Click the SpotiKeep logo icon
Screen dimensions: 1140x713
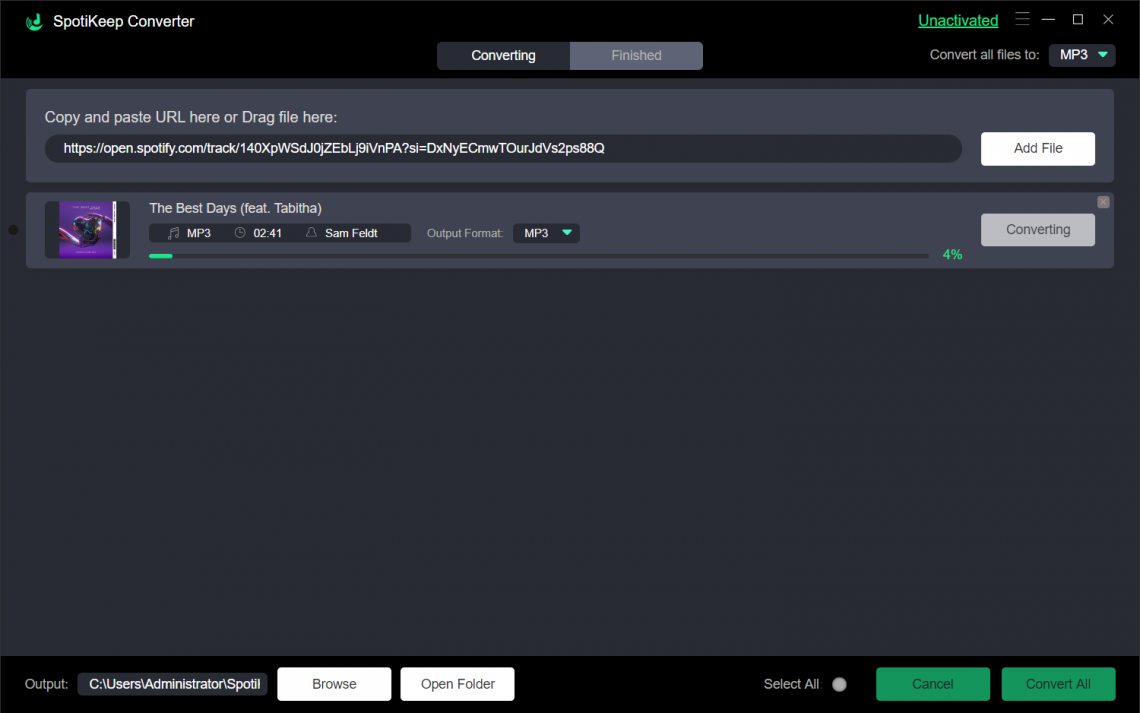[x=32, y=20]
